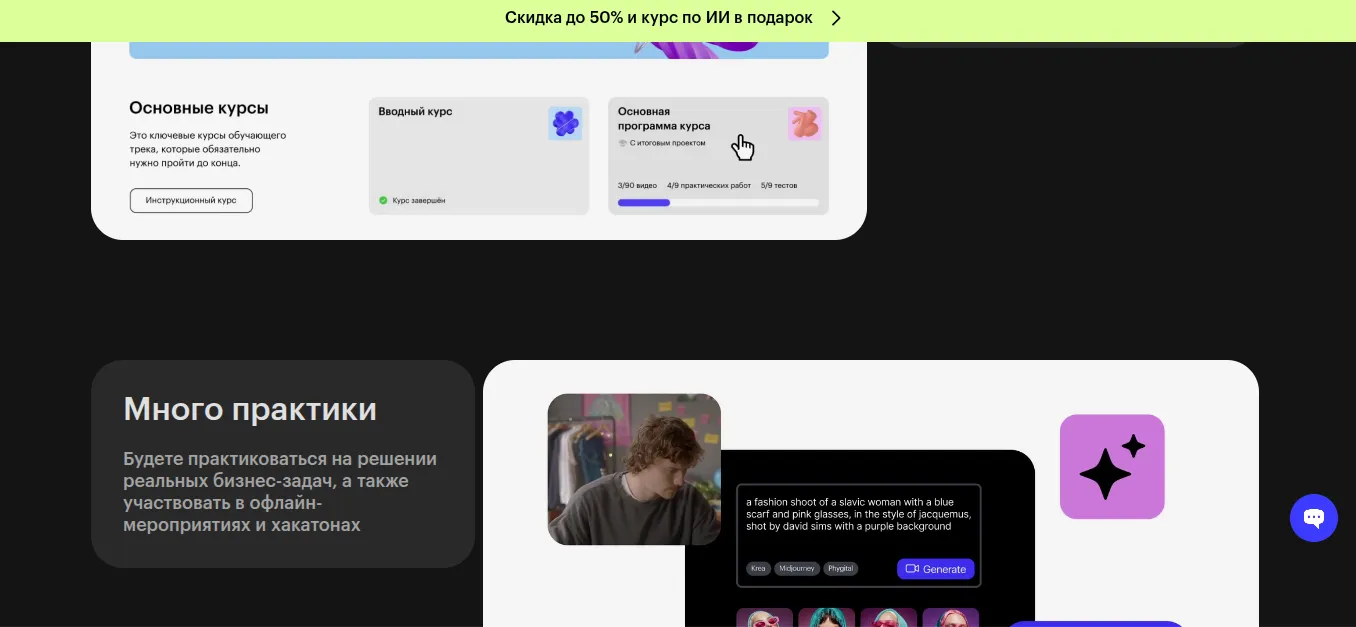Click the Это ключевые курсы обучающего трека description
The width and height of the screenshot is (1356, 627).
coord(208,149)
